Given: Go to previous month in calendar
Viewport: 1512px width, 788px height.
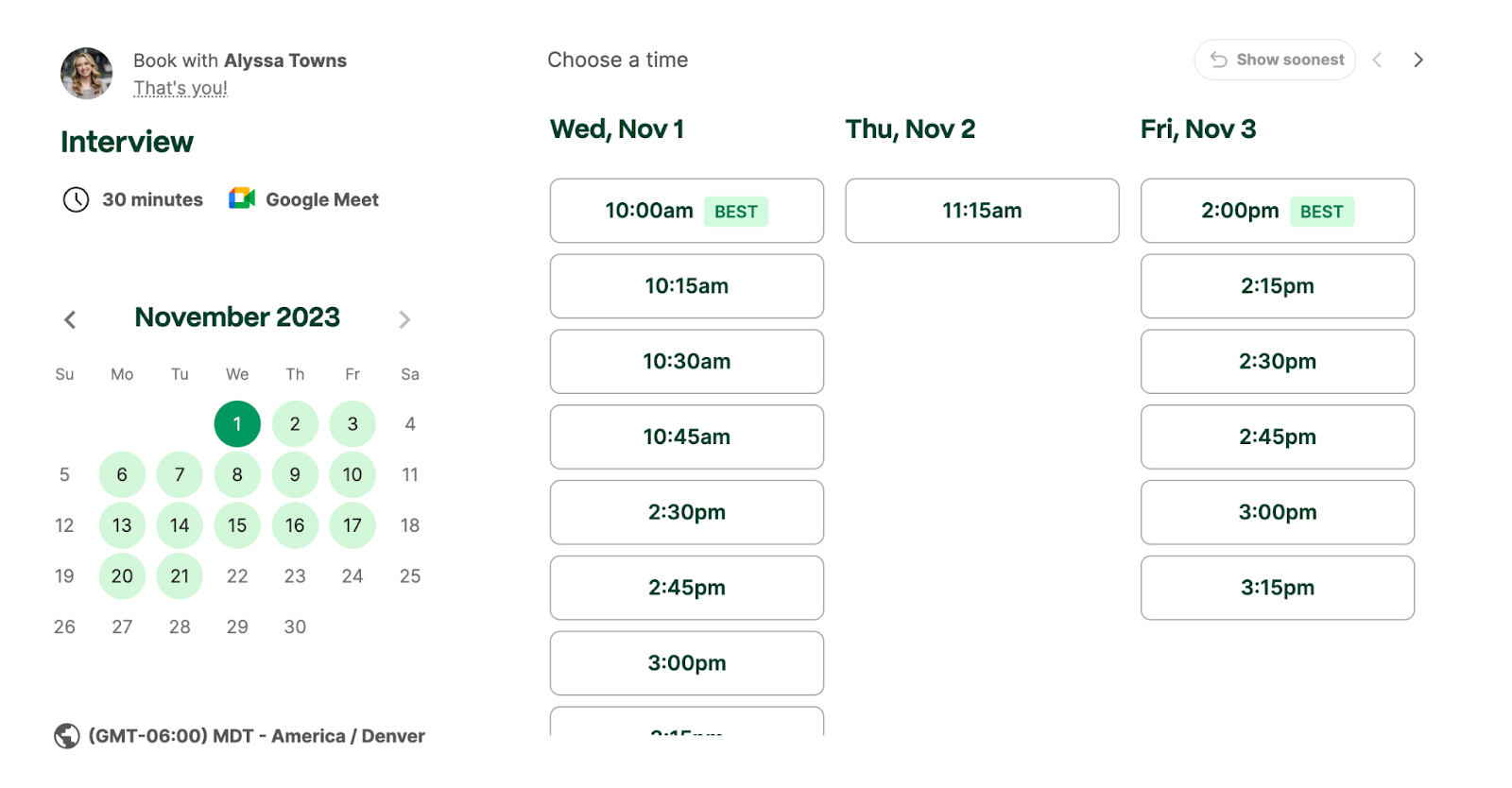Looking at the screenshot, I should [x=70, y=319].
